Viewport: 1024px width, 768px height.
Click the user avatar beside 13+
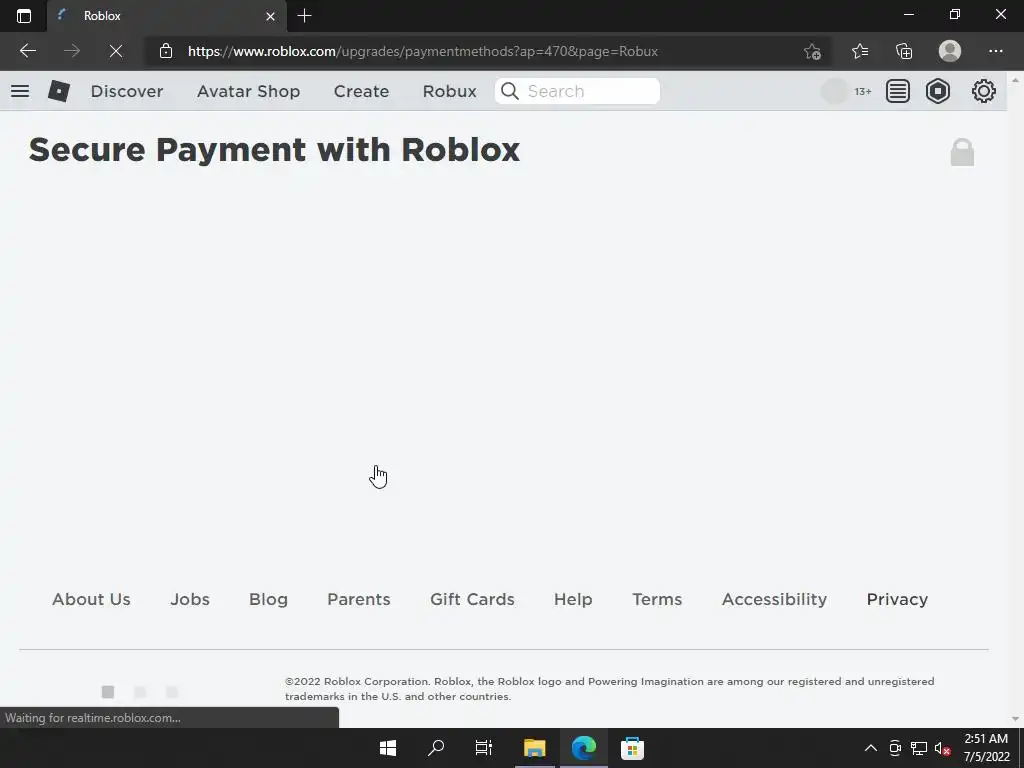835,91
